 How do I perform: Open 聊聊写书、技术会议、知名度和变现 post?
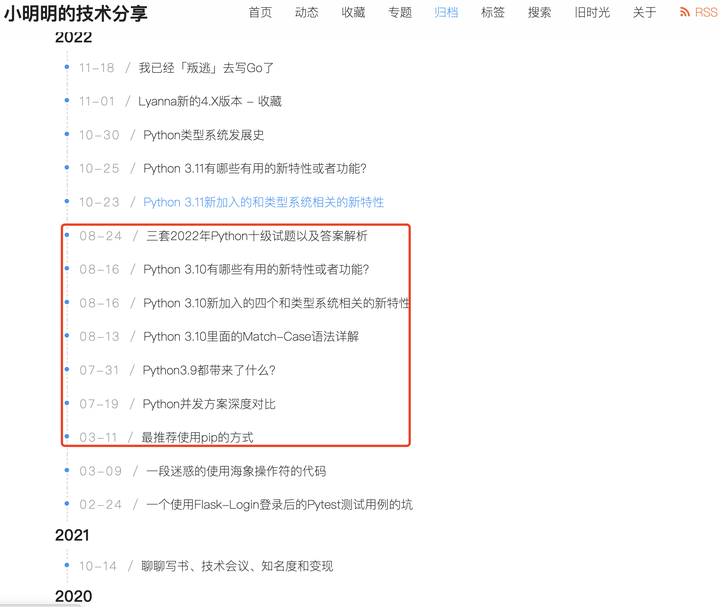point(237,566)
